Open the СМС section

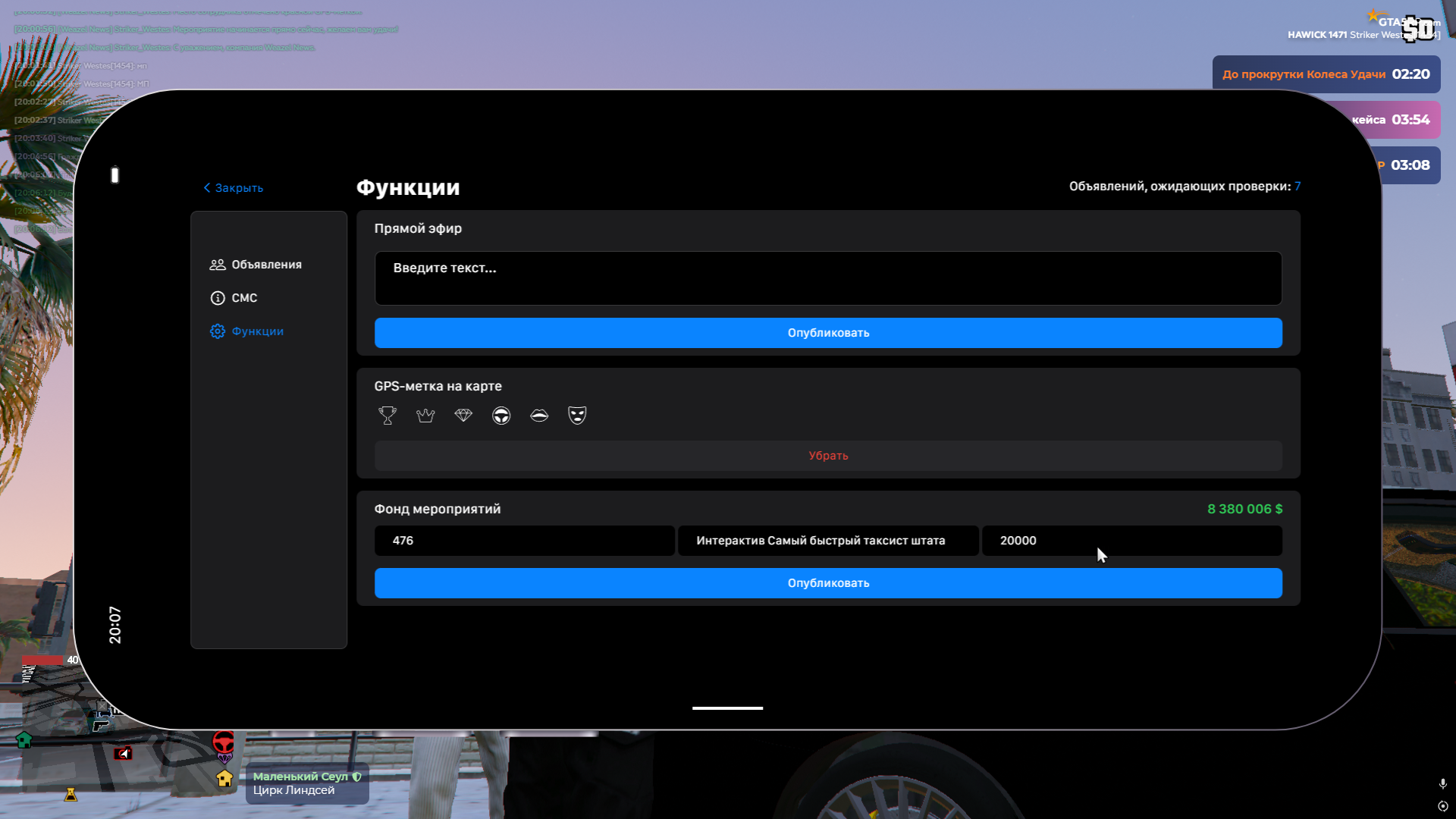click(244, 298)
